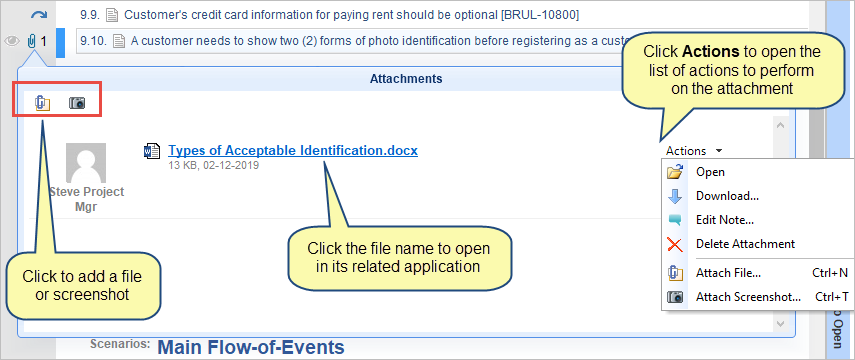Viewport: 855px width, 360px height.
Task: Choose Download... from the Actions menu
Action: click(757, 196)
